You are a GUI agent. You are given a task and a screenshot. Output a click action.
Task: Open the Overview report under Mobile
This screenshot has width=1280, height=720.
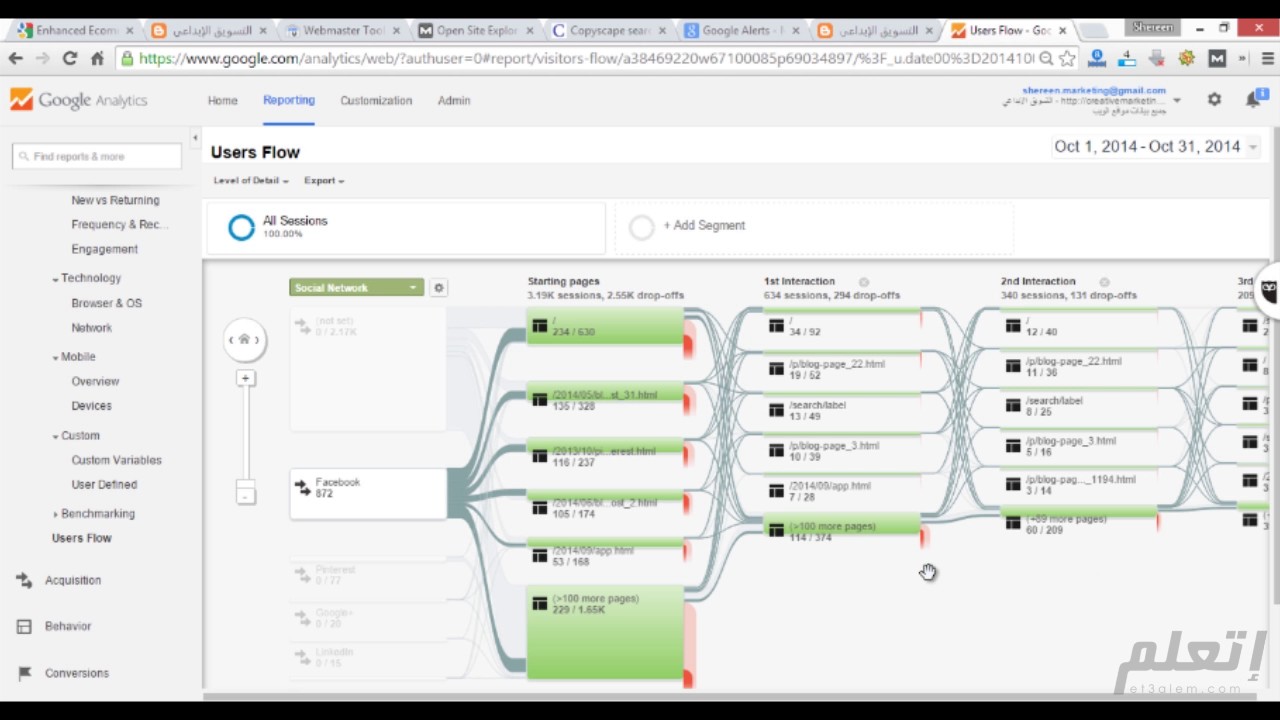[x=95, y=382]
